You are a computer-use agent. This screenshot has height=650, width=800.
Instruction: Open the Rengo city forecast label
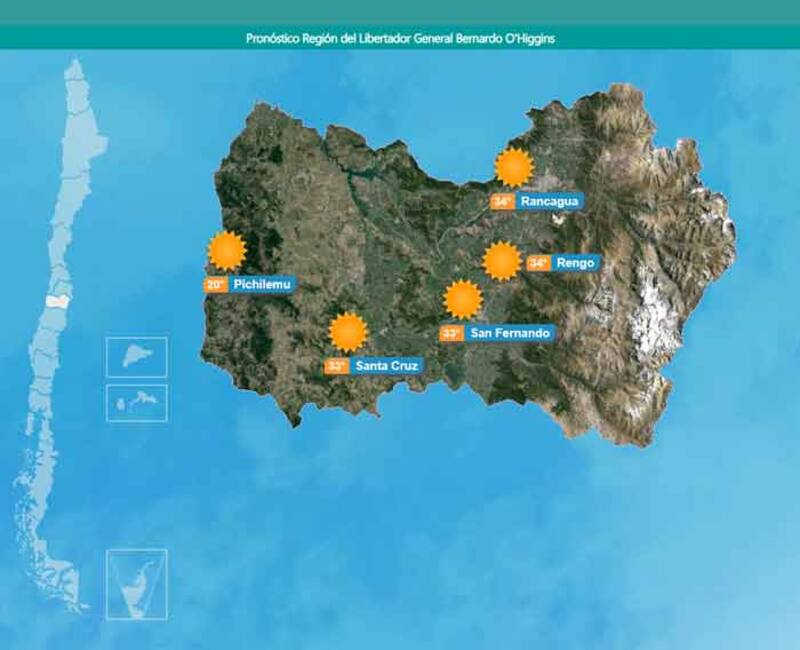(x=577, y=263)
